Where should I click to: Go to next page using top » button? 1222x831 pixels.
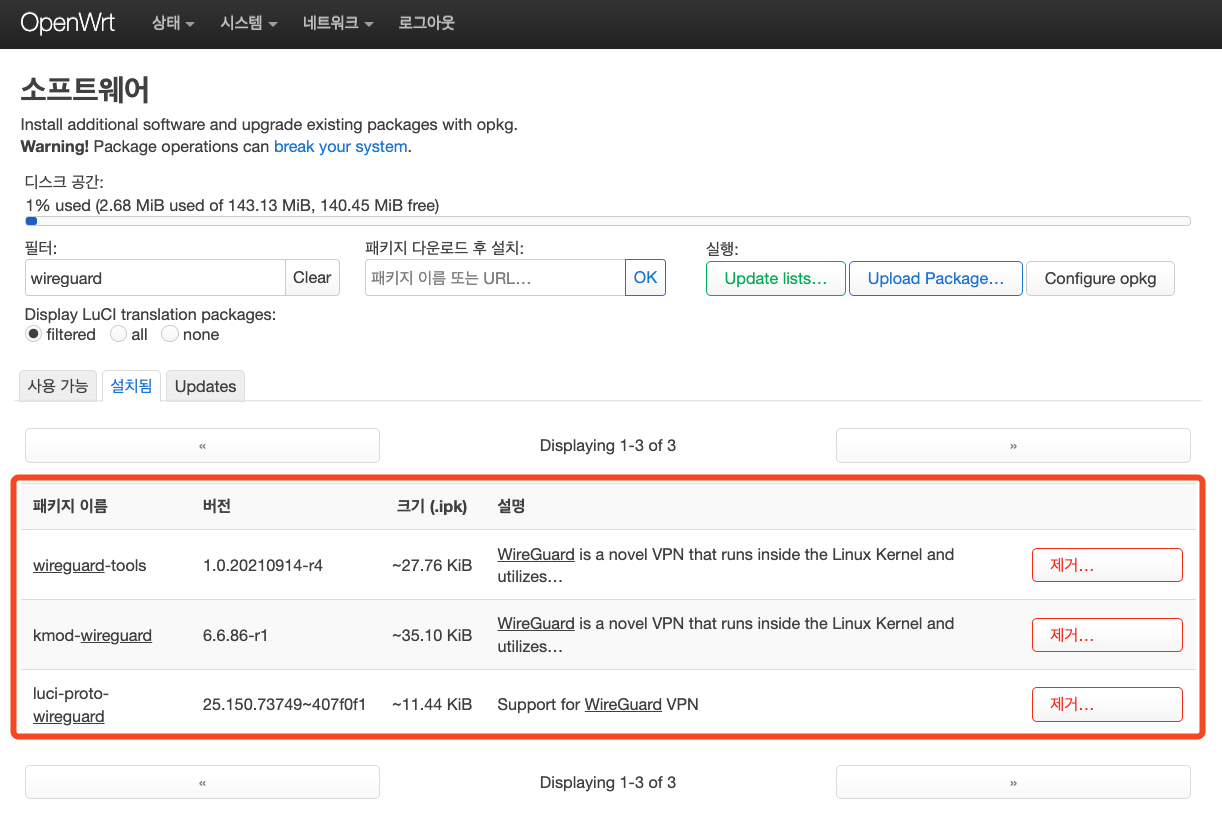1013,445
